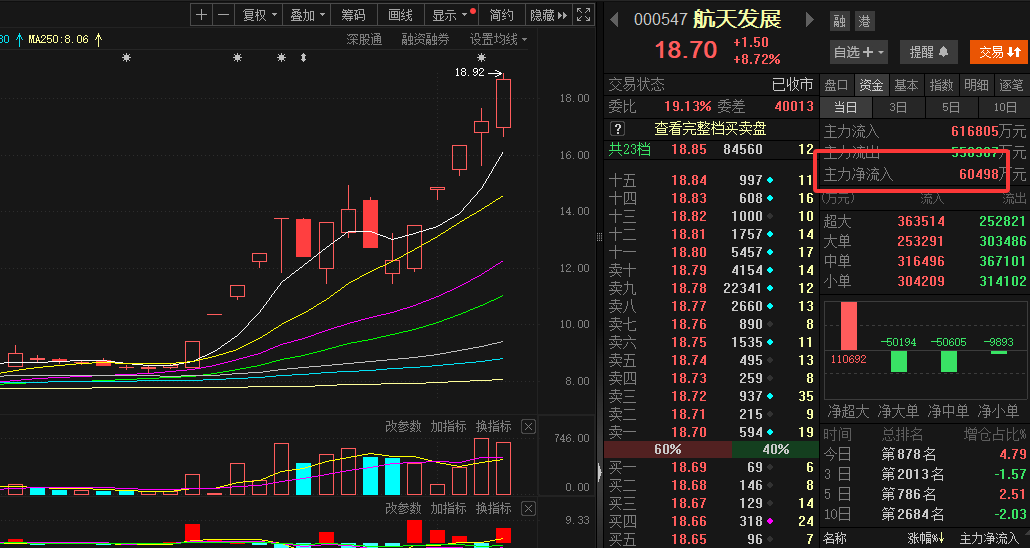Click 加指标 on lower indicator panel
The width and height of the screenshot is (1030, 548).
coord(448,509)
